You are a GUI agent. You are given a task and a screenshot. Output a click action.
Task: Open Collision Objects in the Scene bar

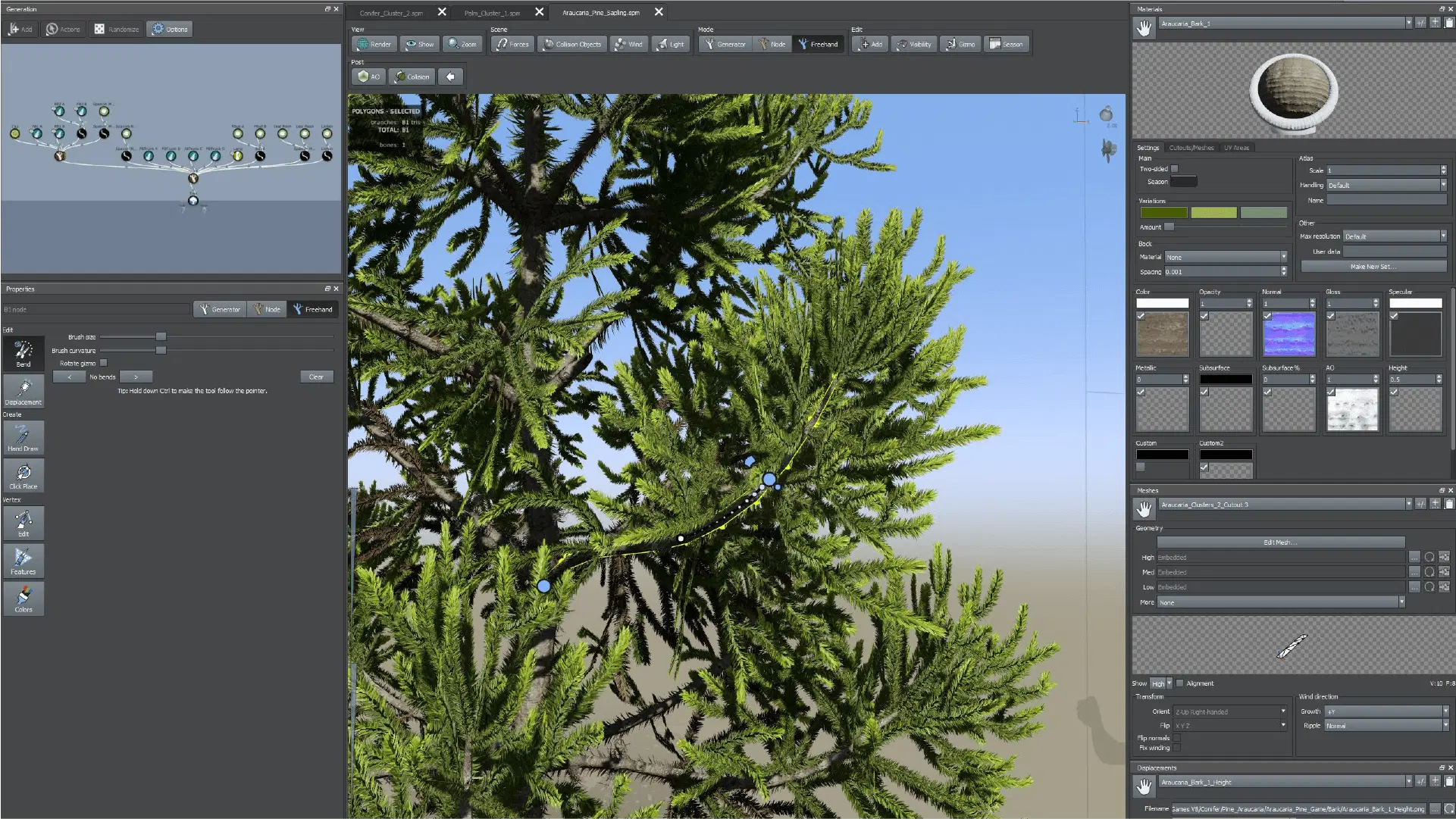(571, 44)
